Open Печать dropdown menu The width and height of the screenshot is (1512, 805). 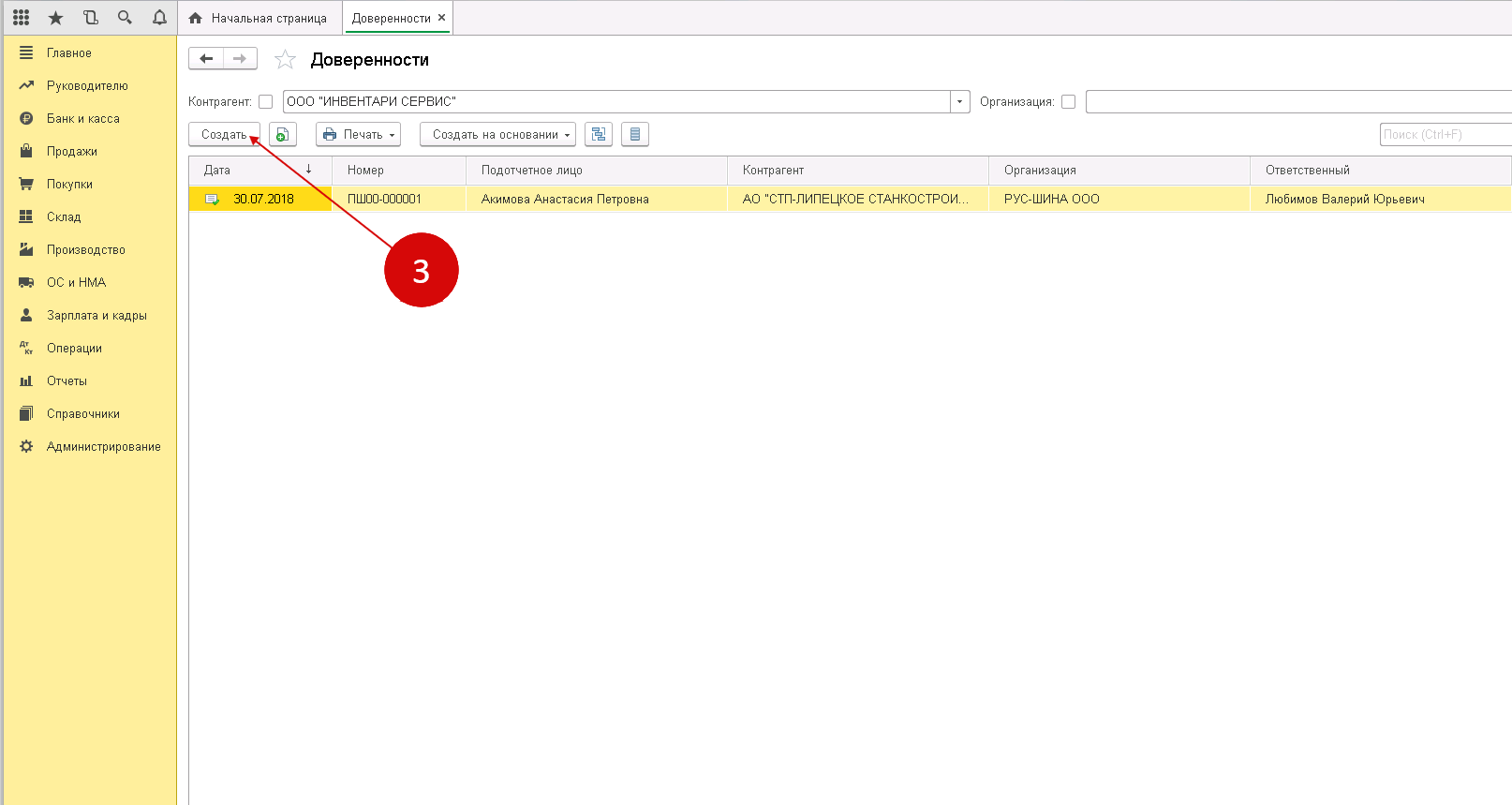point(358,135)
